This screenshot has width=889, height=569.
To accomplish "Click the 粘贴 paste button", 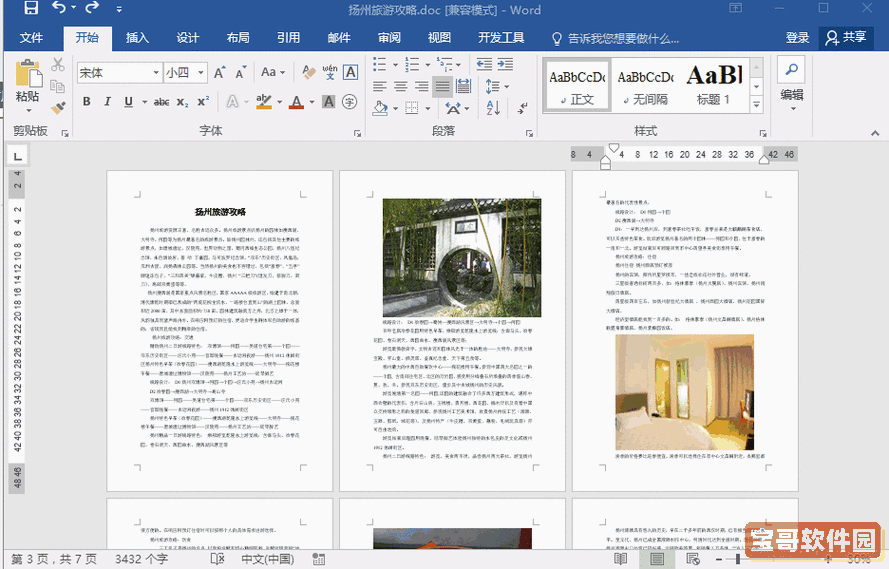I will coord(27,84).
